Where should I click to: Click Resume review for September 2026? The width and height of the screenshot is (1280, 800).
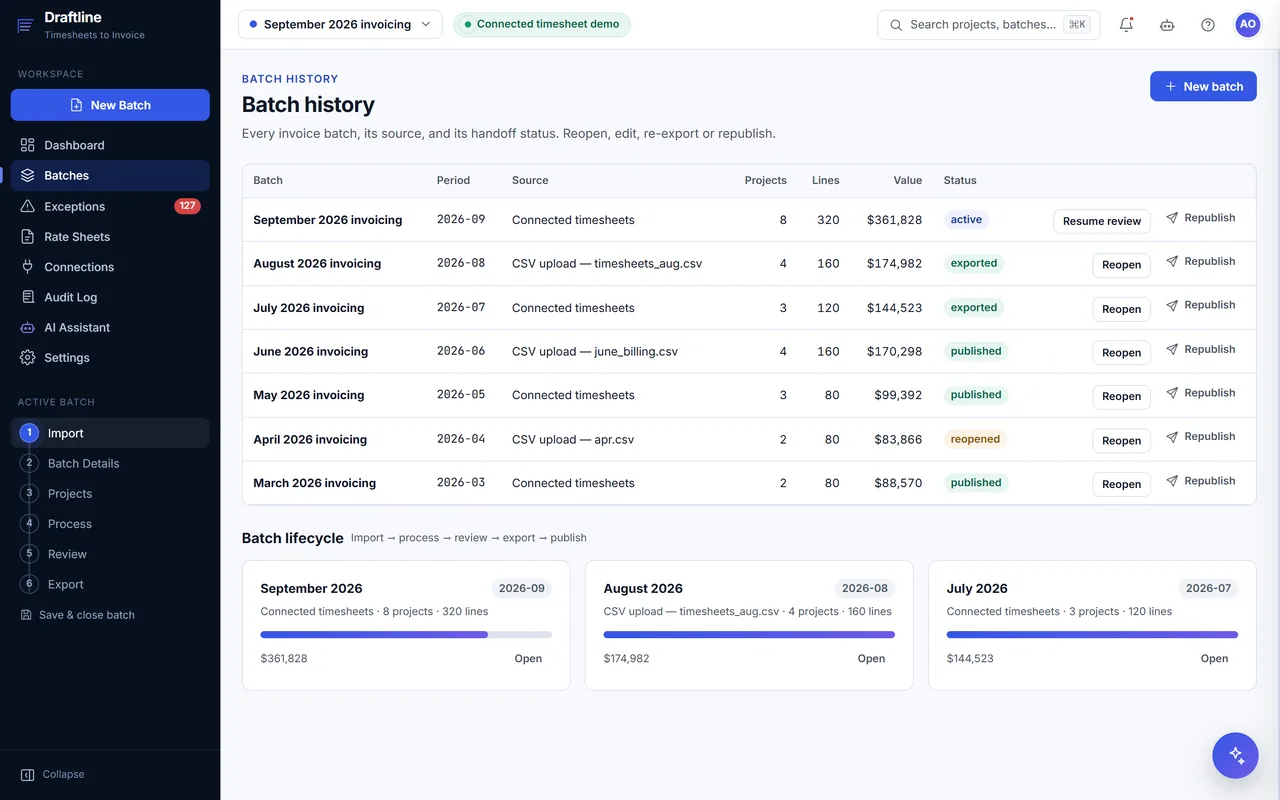[1102, 221]
